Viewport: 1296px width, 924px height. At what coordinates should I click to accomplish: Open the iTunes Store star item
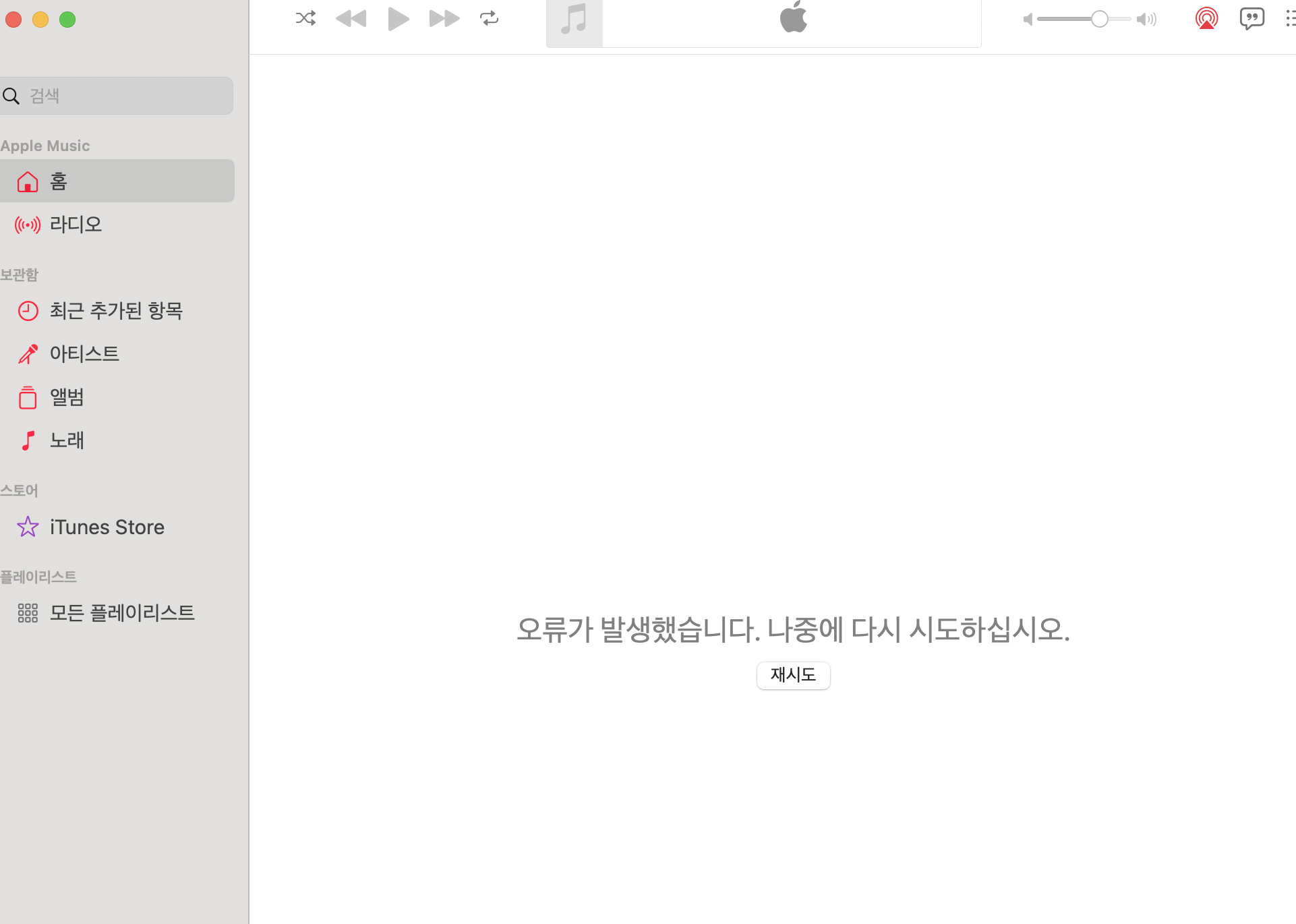tap(107, 527)
